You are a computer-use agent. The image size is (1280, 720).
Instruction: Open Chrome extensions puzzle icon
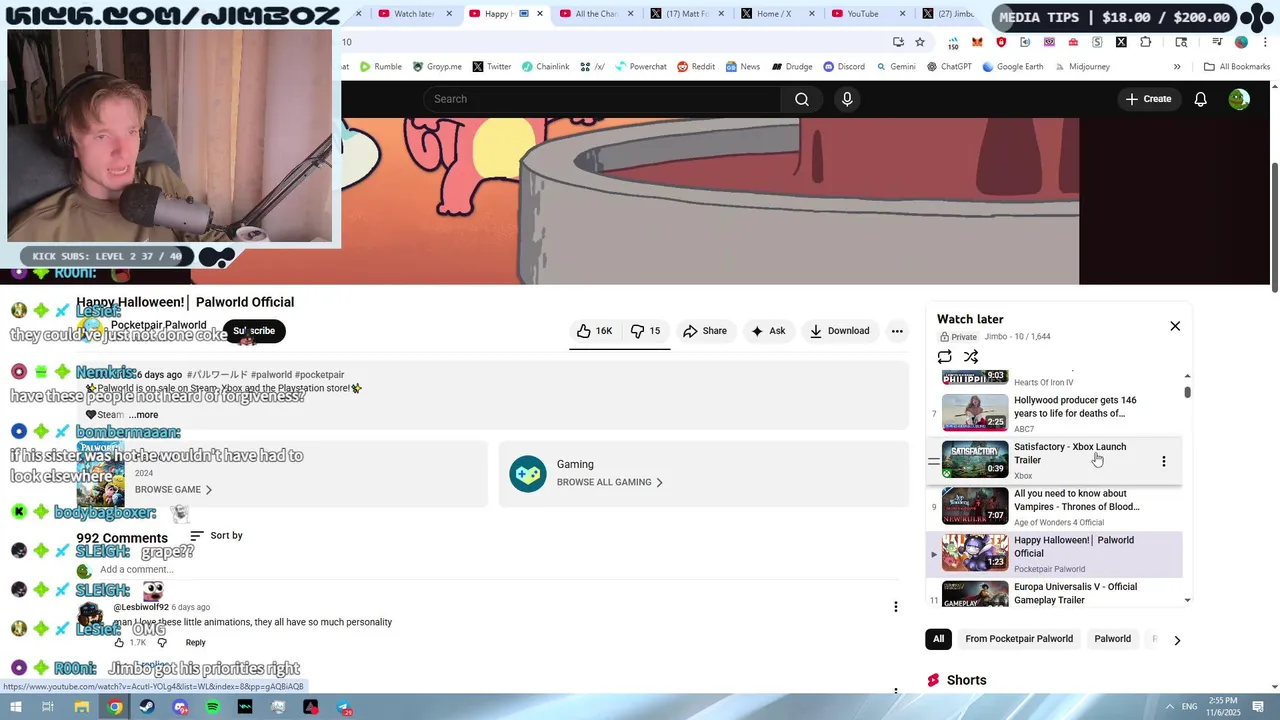pos(1145,42)
